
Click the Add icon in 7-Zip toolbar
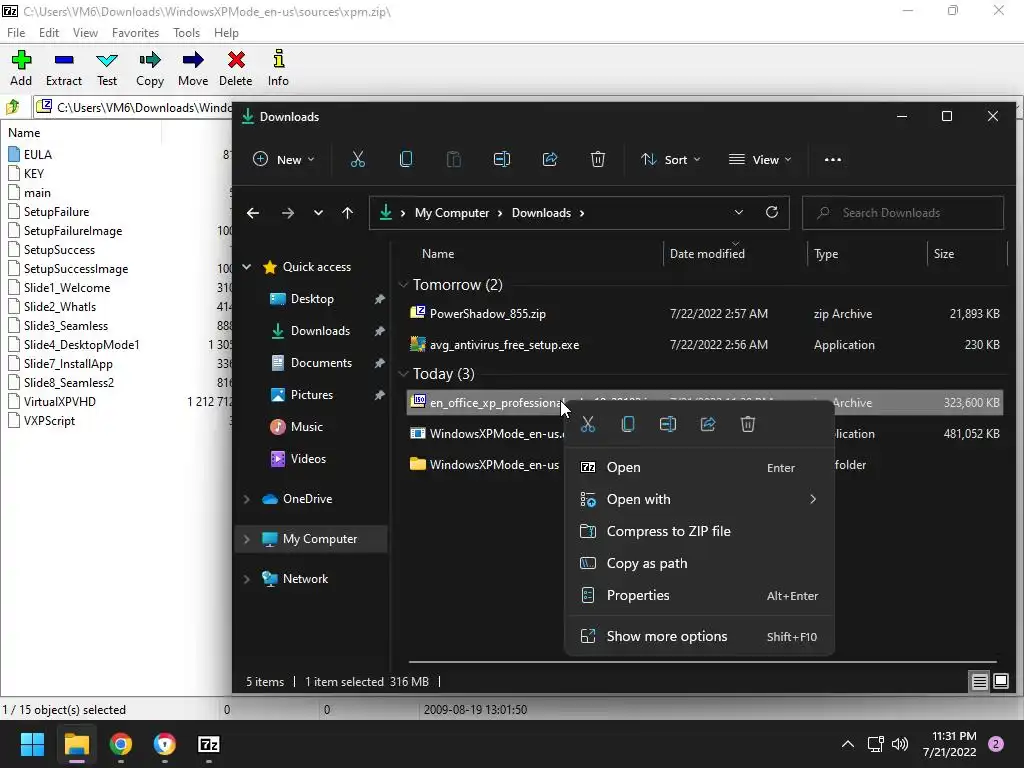point(21,60)
